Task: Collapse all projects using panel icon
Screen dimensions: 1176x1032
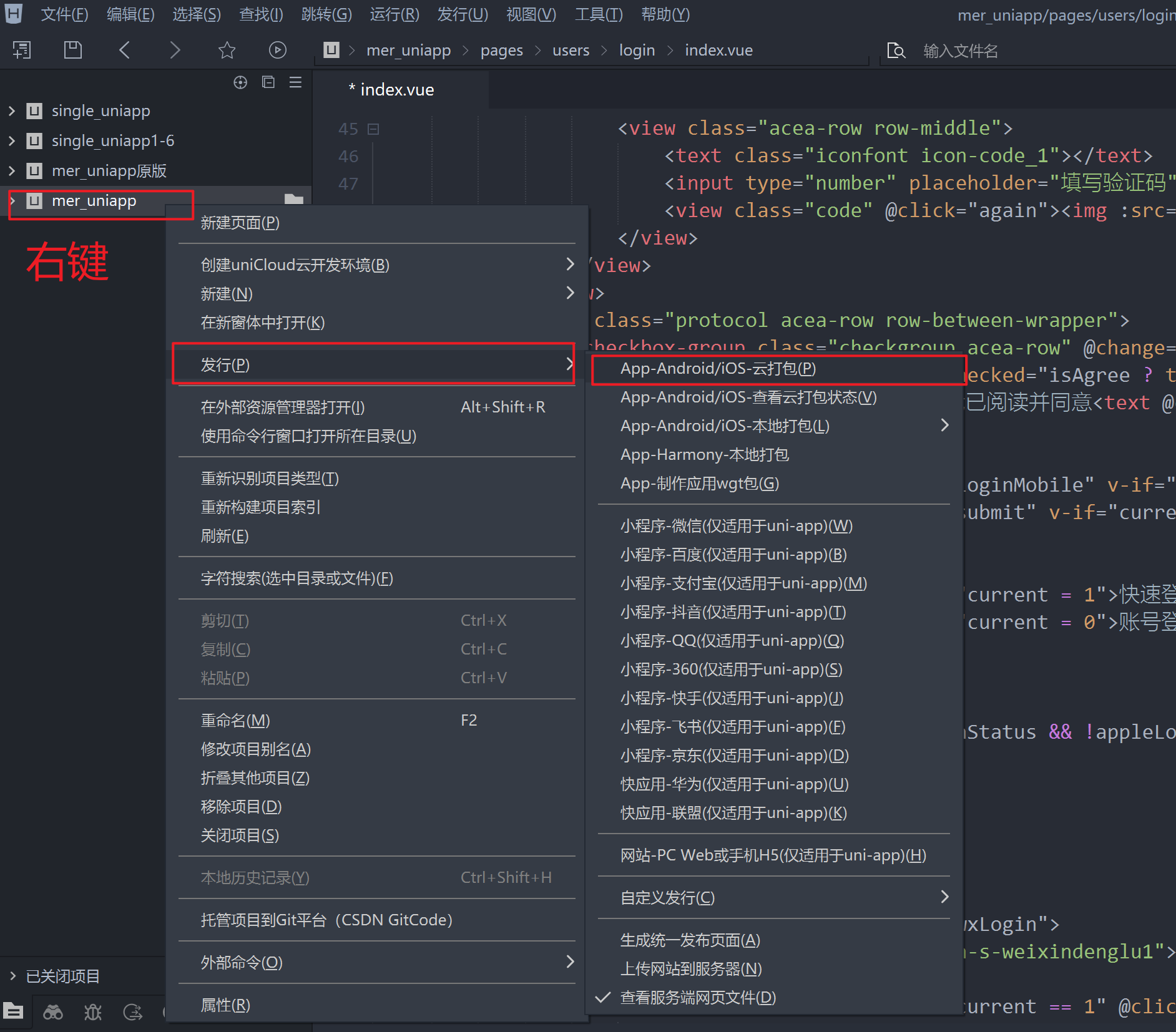Action: pos(268,82)
